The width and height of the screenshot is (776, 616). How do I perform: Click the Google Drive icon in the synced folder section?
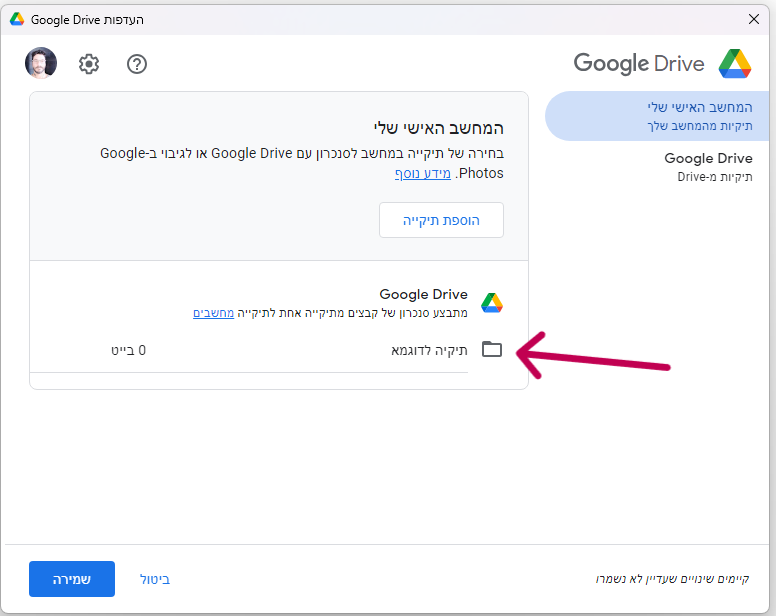(492, 303)
